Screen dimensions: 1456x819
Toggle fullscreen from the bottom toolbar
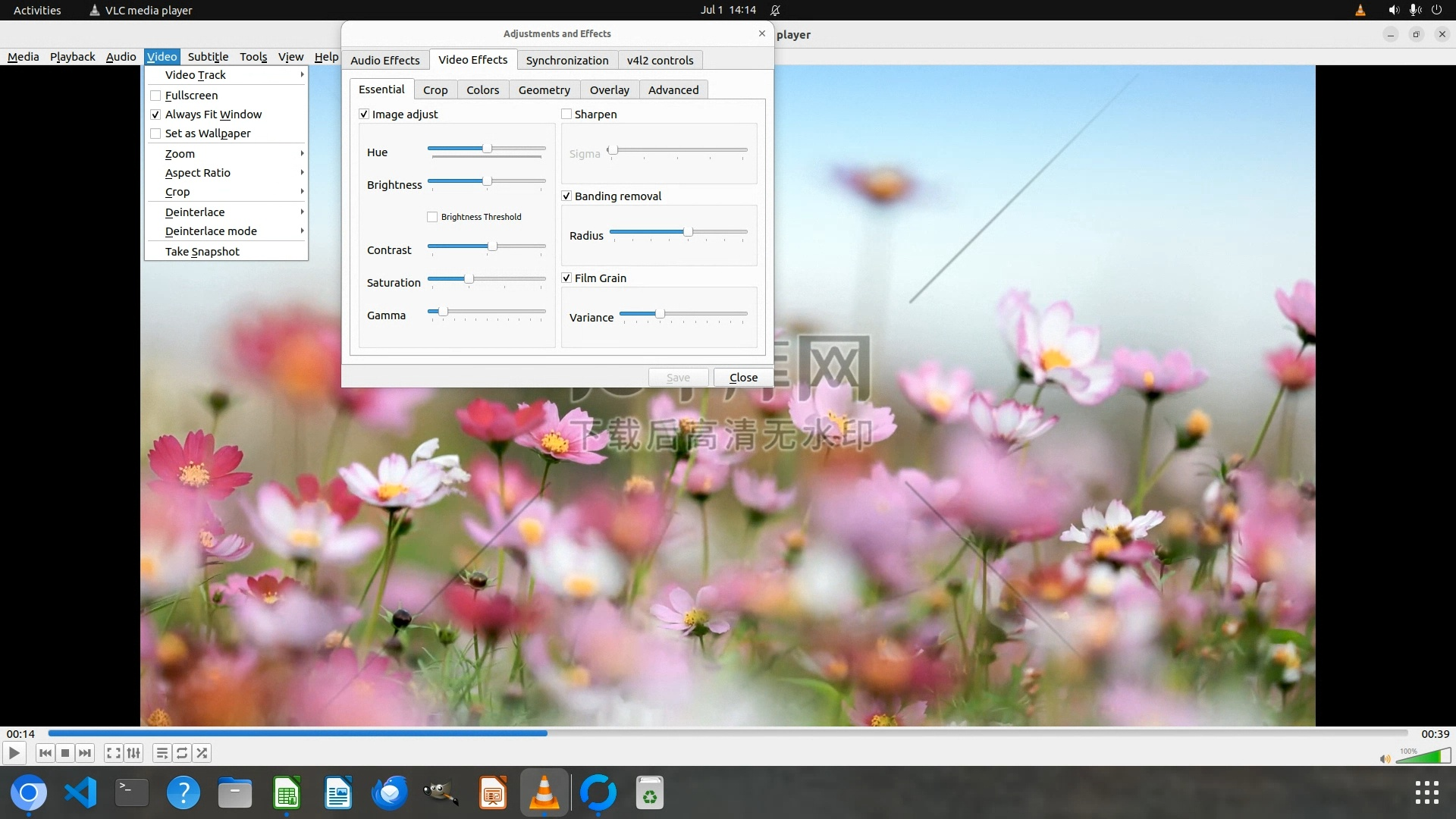[114, 753]
